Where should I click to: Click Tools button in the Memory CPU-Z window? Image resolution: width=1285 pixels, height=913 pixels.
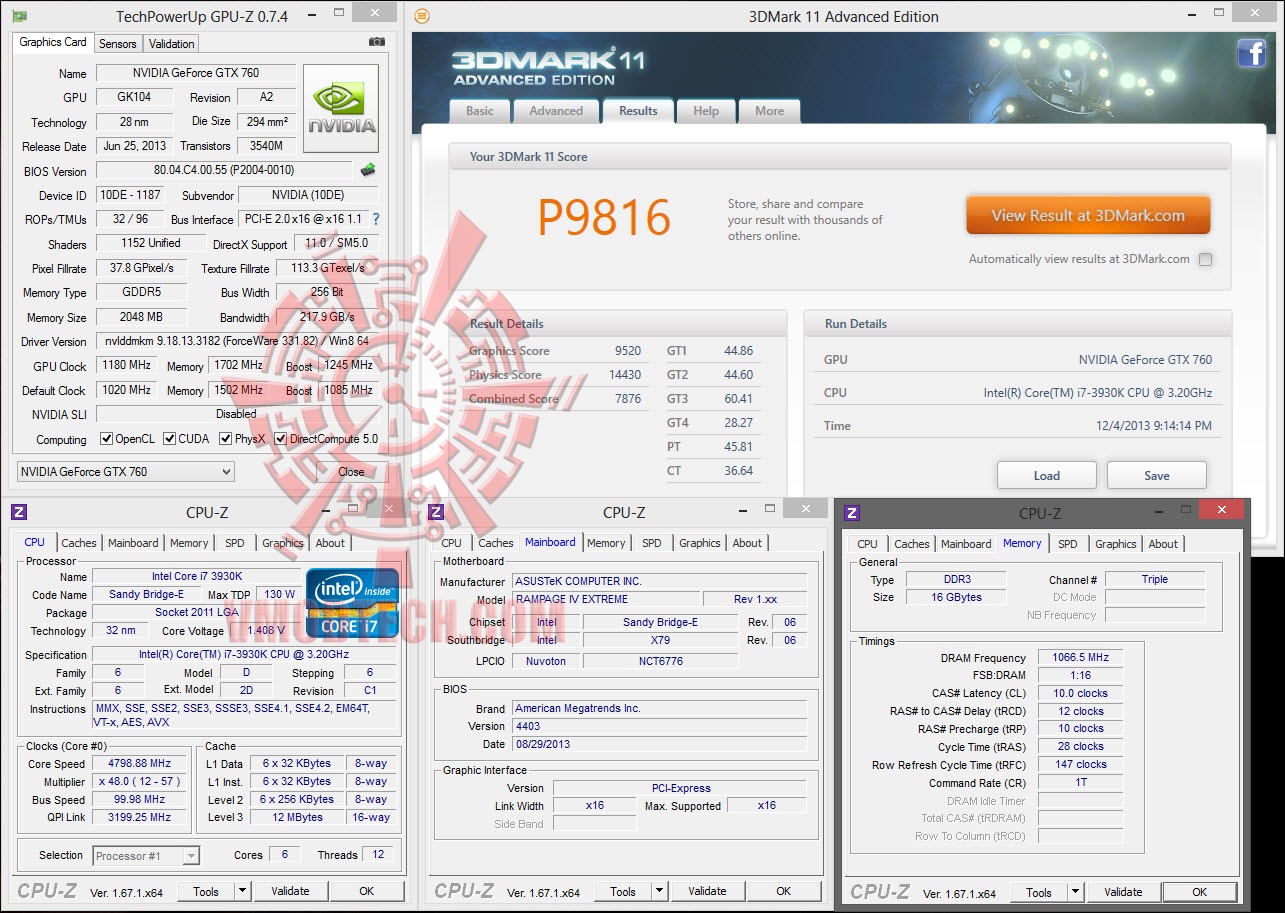(1039, 892)
